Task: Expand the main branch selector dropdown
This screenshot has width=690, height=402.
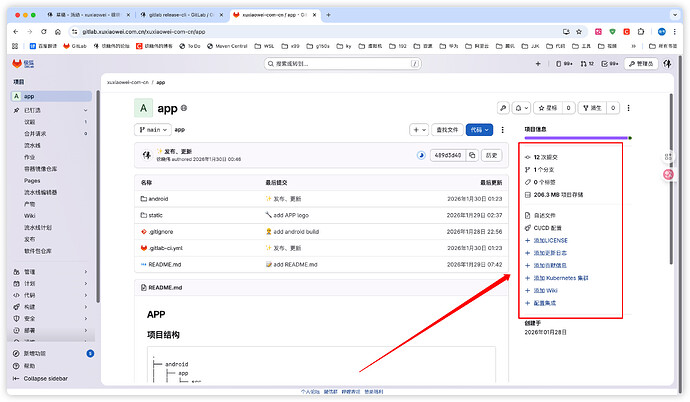Action: click(x=153, y=129)
